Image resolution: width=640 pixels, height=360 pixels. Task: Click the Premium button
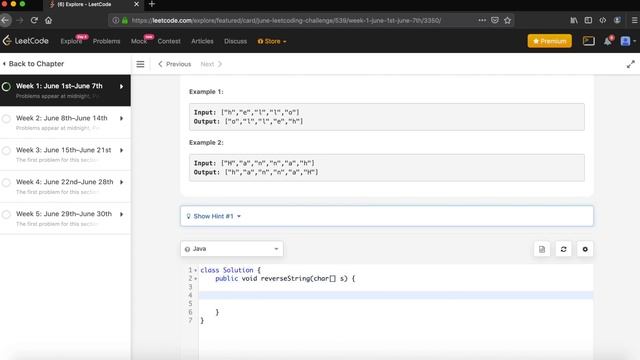click(549, 41)
